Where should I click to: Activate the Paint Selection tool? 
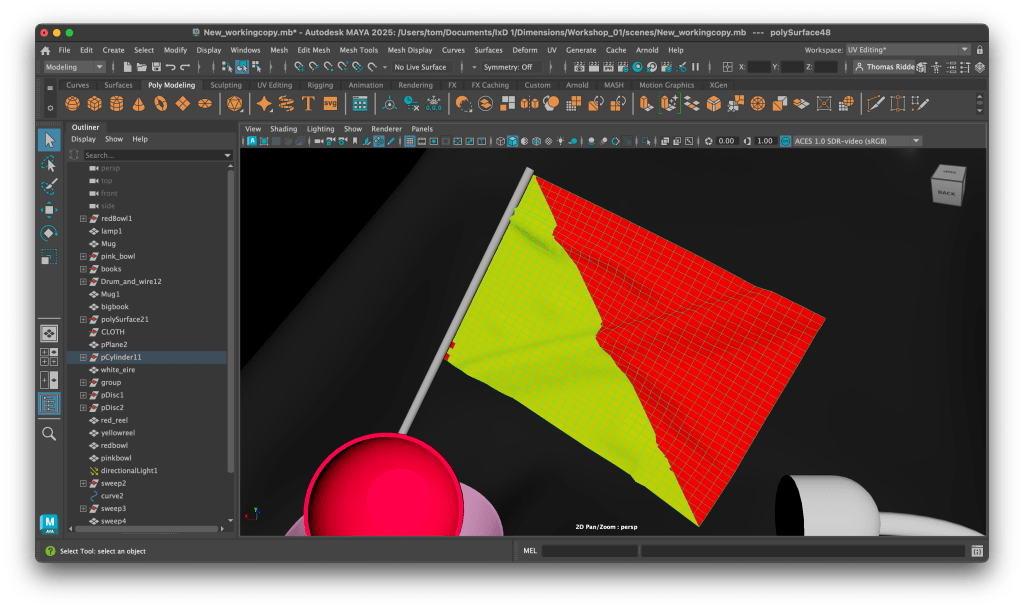pos(49,186)
